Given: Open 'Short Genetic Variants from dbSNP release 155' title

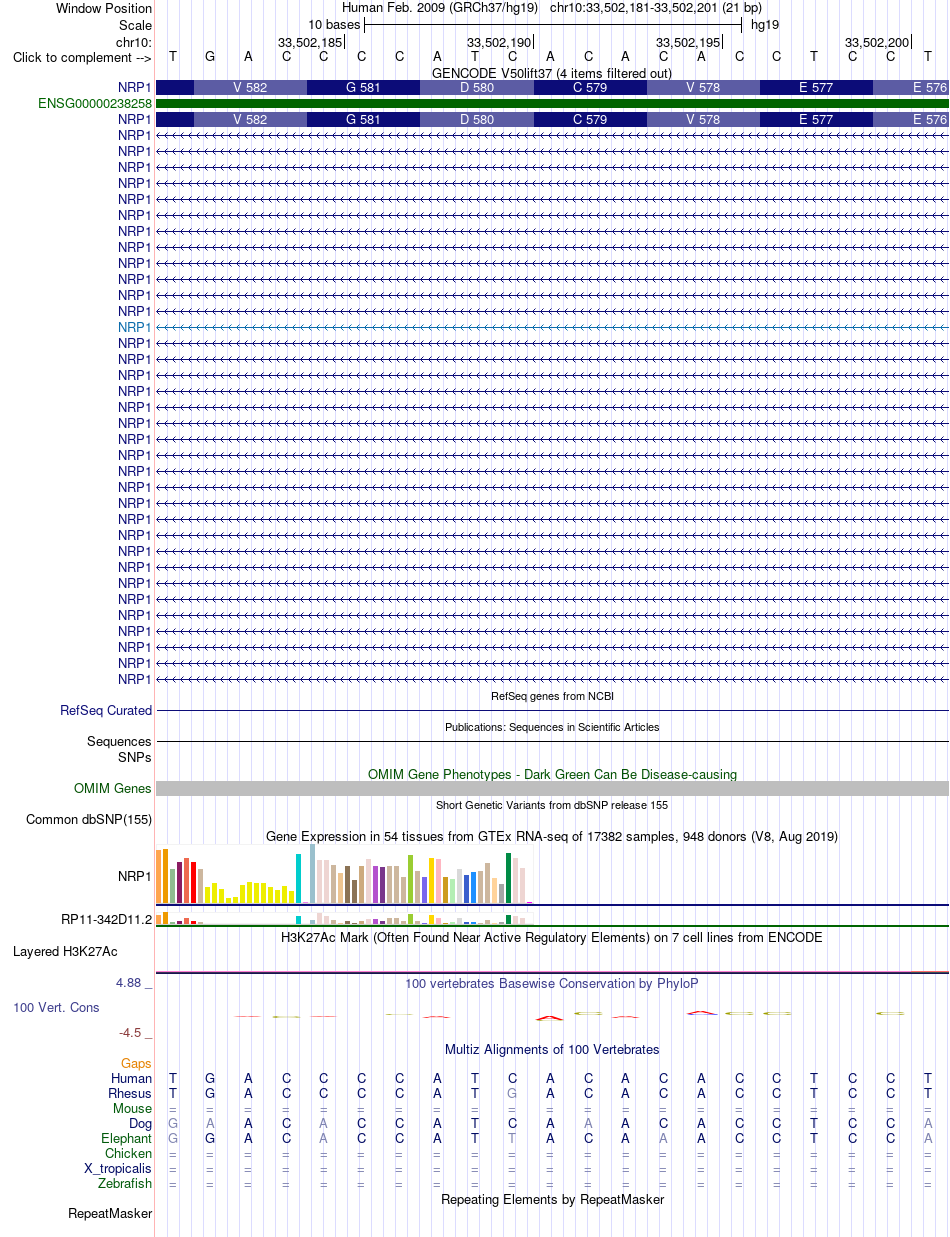Looking at the screenshot, I should (x=552, y=805).
